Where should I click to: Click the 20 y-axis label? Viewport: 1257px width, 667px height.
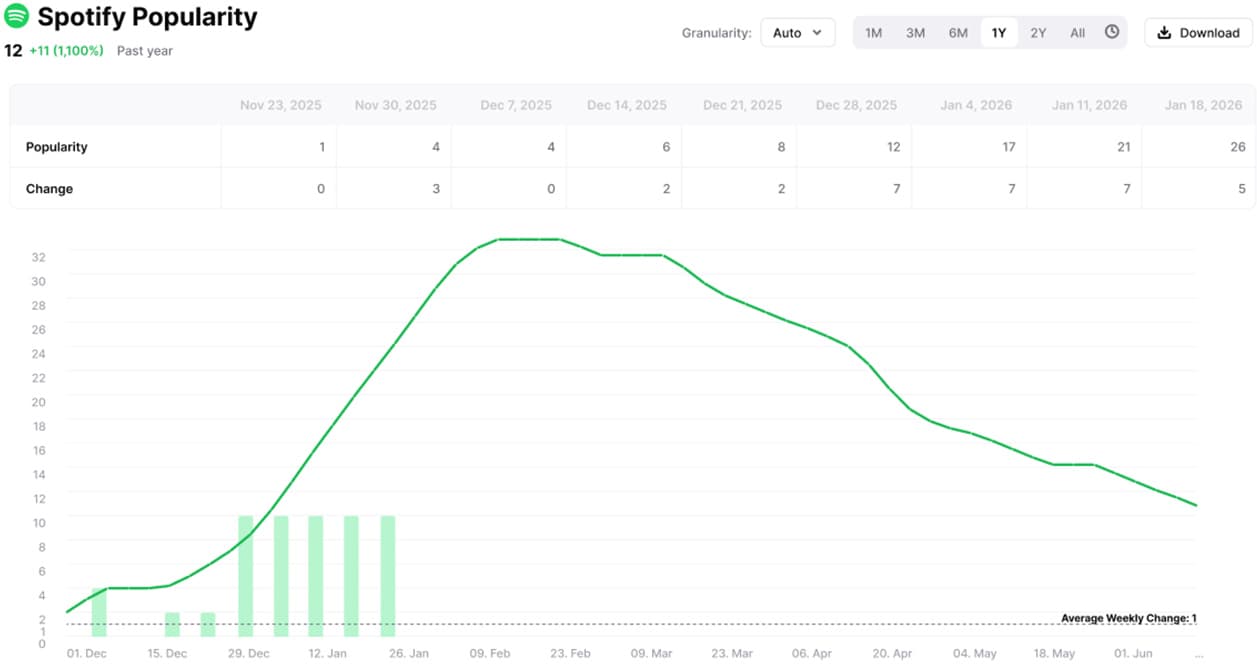click(39, 401)
